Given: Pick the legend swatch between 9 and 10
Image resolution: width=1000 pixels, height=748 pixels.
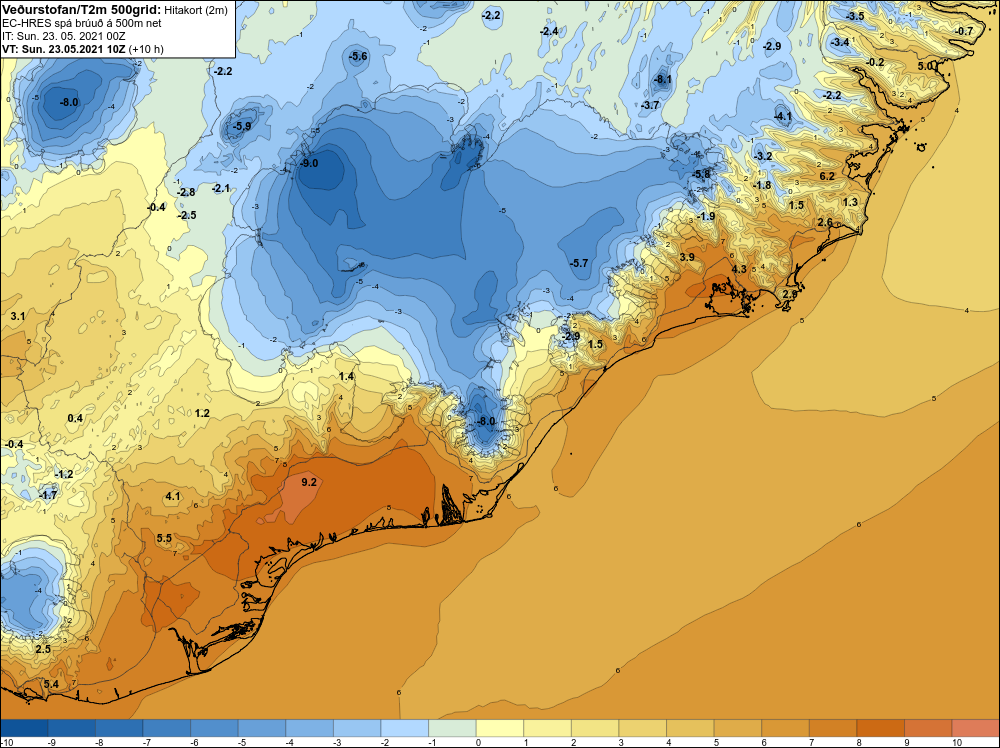Looking at the screenshot, I should (x=928, y=728).
